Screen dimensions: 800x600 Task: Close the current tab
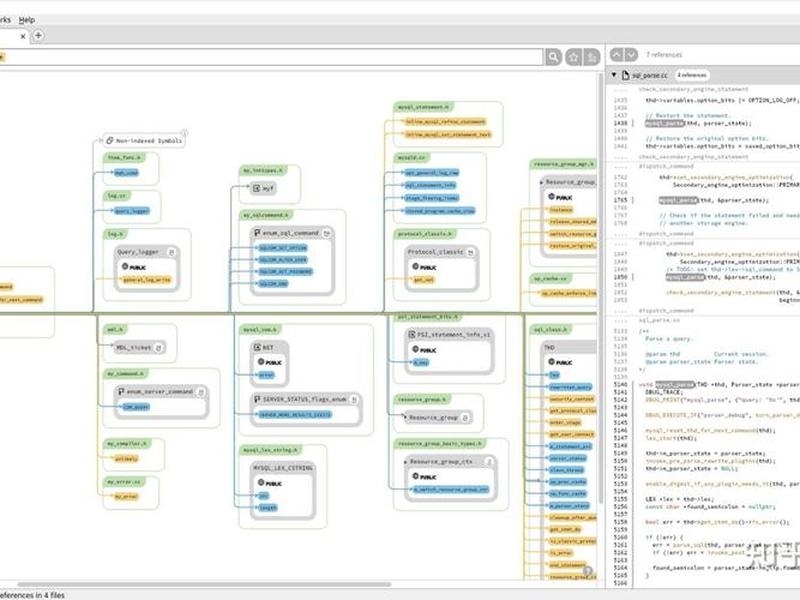(22, 36)
